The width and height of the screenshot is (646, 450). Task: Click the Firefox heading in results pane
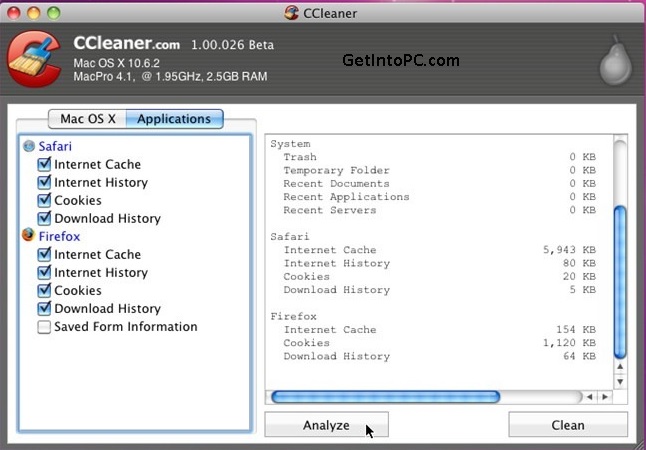[293, 316]
